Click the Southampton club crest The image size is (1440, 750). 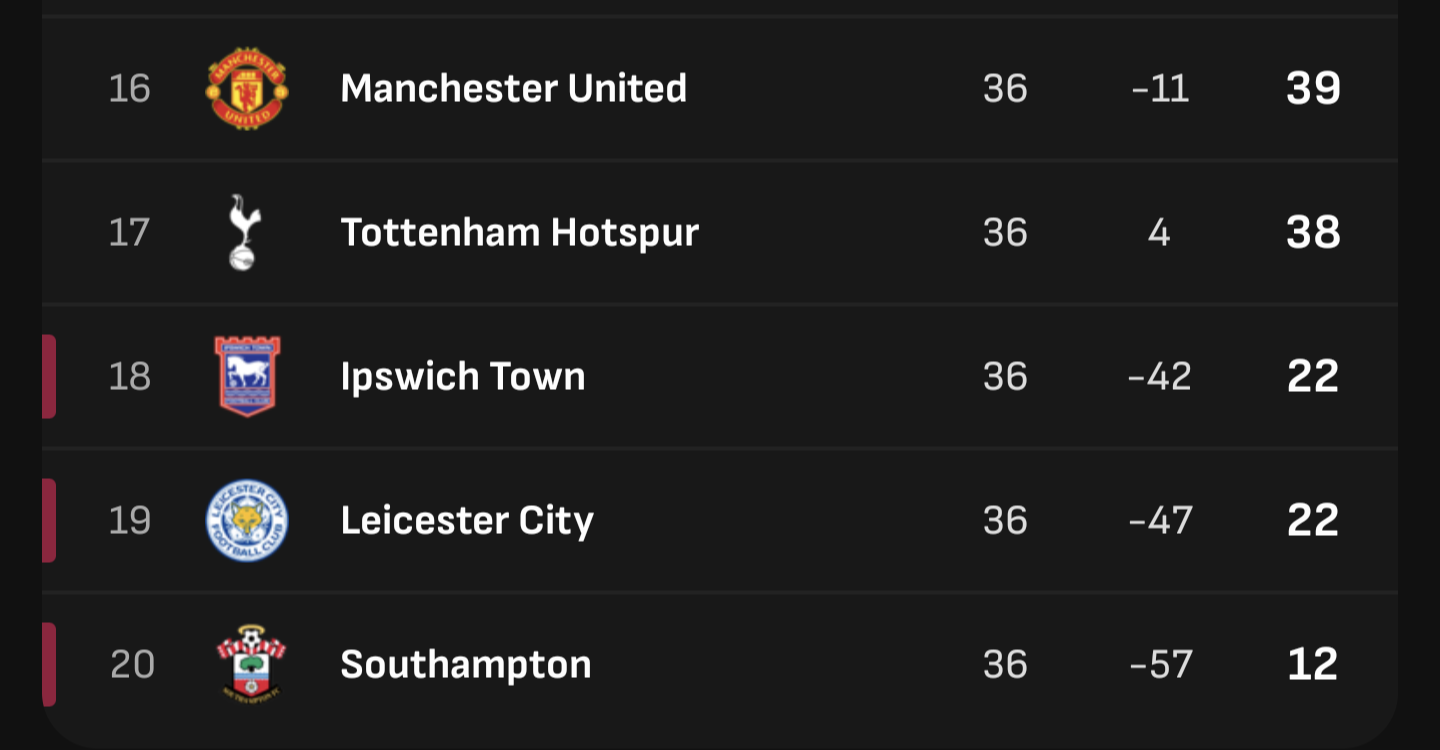click(251, 664)
